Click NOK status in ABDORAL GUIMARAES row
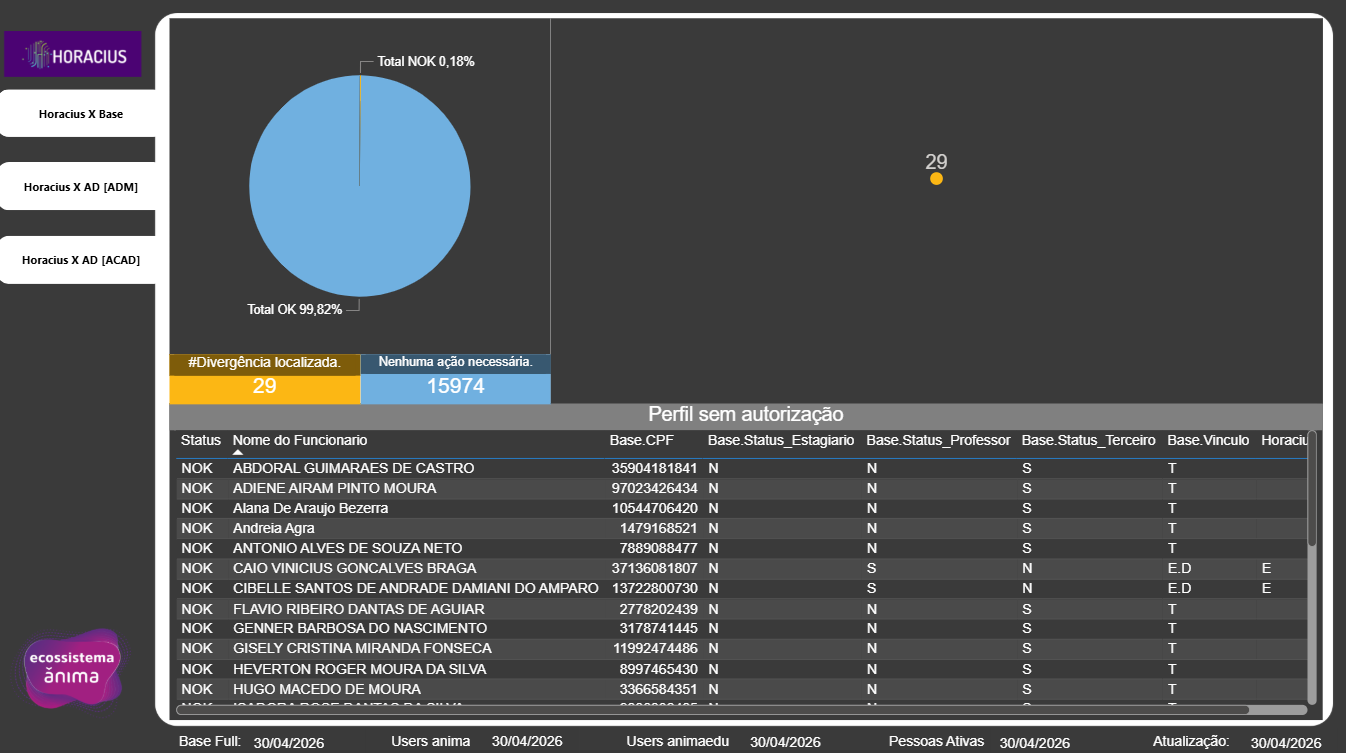The height and width of the screenshot is (753, 1346). pos(197,468)
